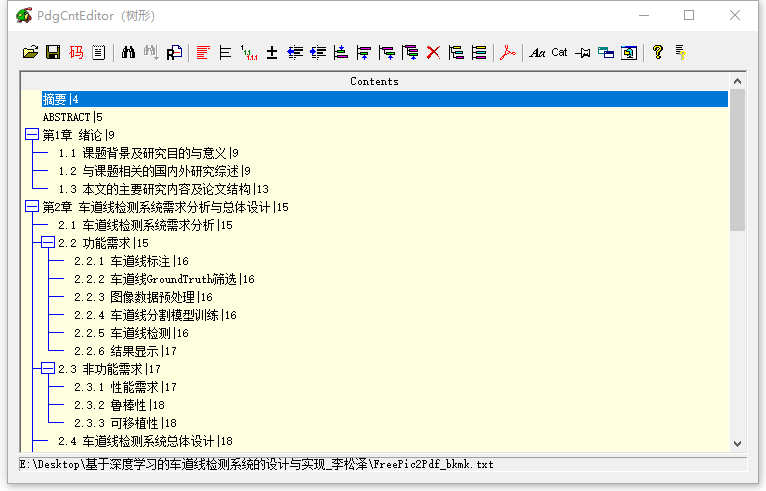766x491 pixels.
Task: Click the grayed Find Next binoculars icon
Action: [x=151, y=52]
